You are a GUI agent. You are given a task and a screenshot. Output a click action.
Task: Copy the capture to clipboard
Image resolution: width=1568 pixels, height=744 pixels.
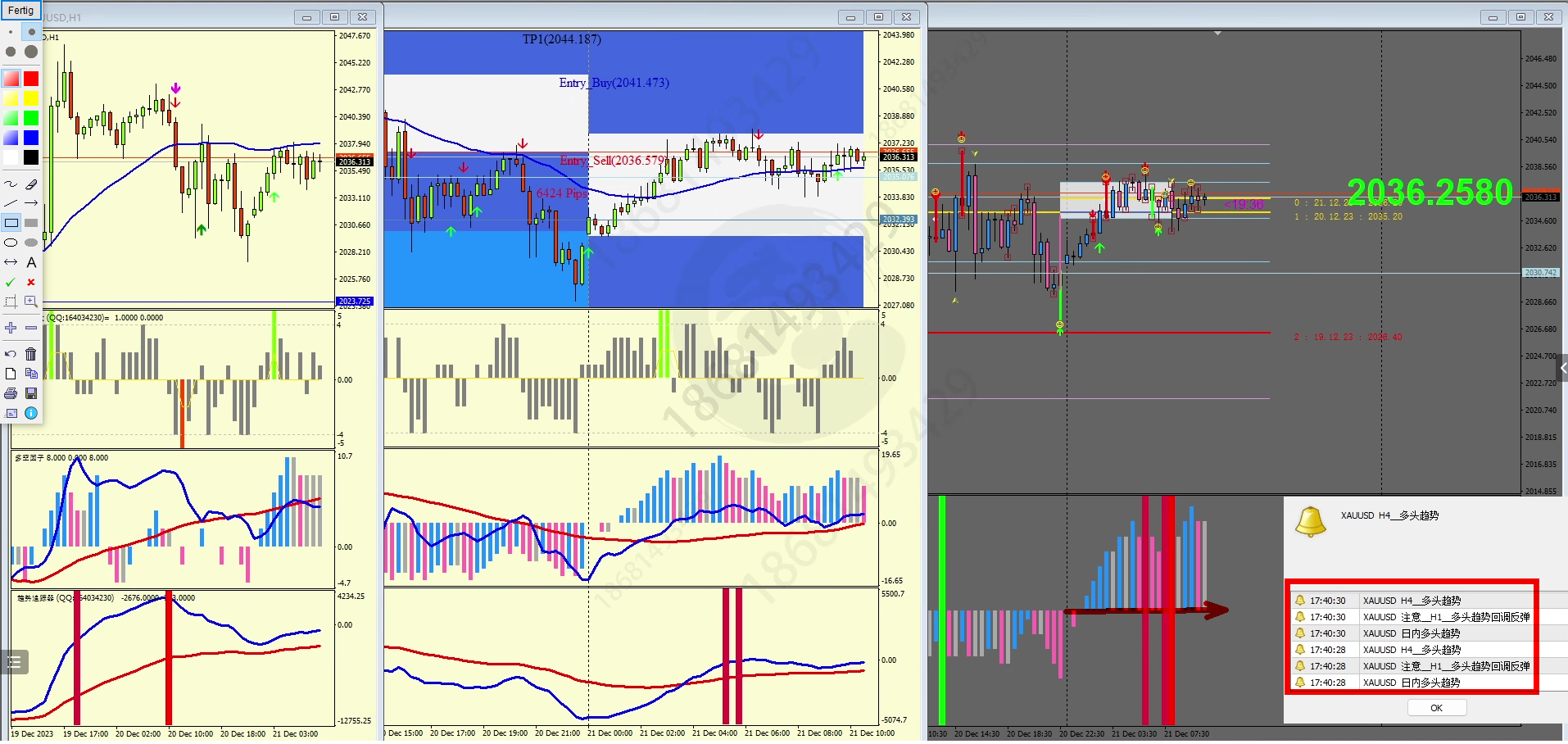pyautogui.click(x=31, y=374)
